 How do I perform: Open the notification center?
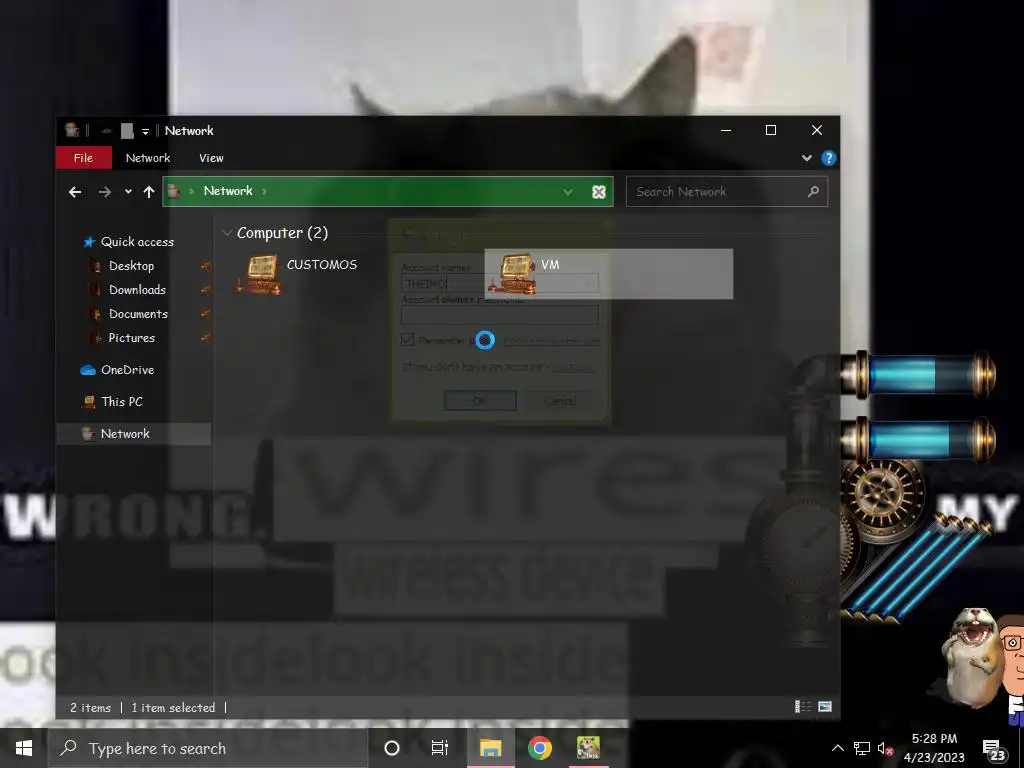pyautogui.click(x=994, y=748)
